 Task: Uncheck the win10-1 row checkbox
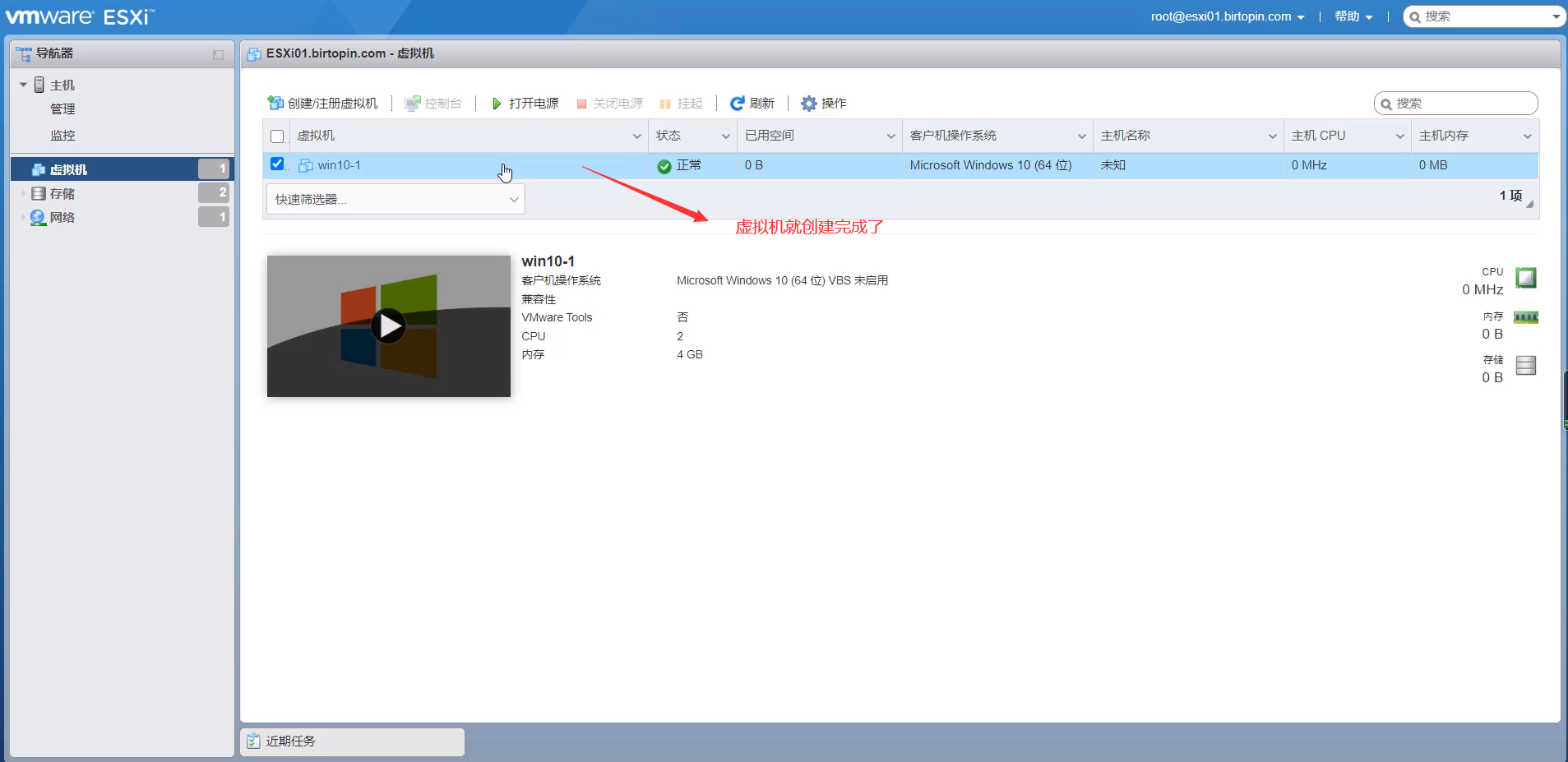point(277,164)
